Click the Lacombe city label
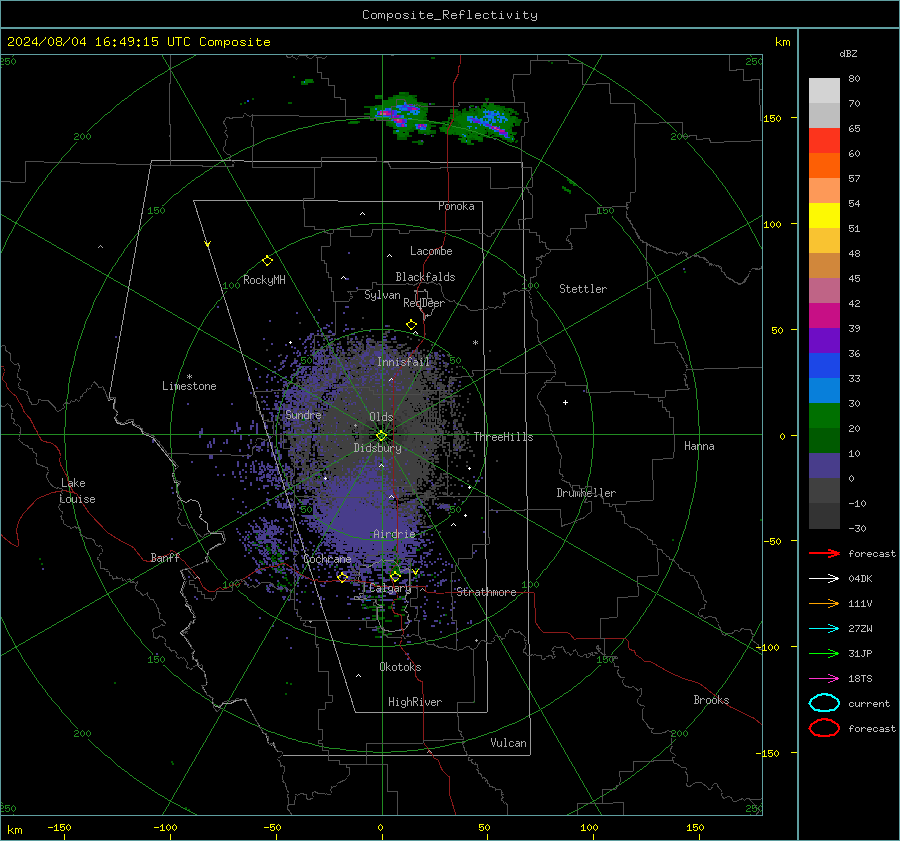The height and width of the screenshot is (841, 900). pyautogui.click(x=431, y=251)
